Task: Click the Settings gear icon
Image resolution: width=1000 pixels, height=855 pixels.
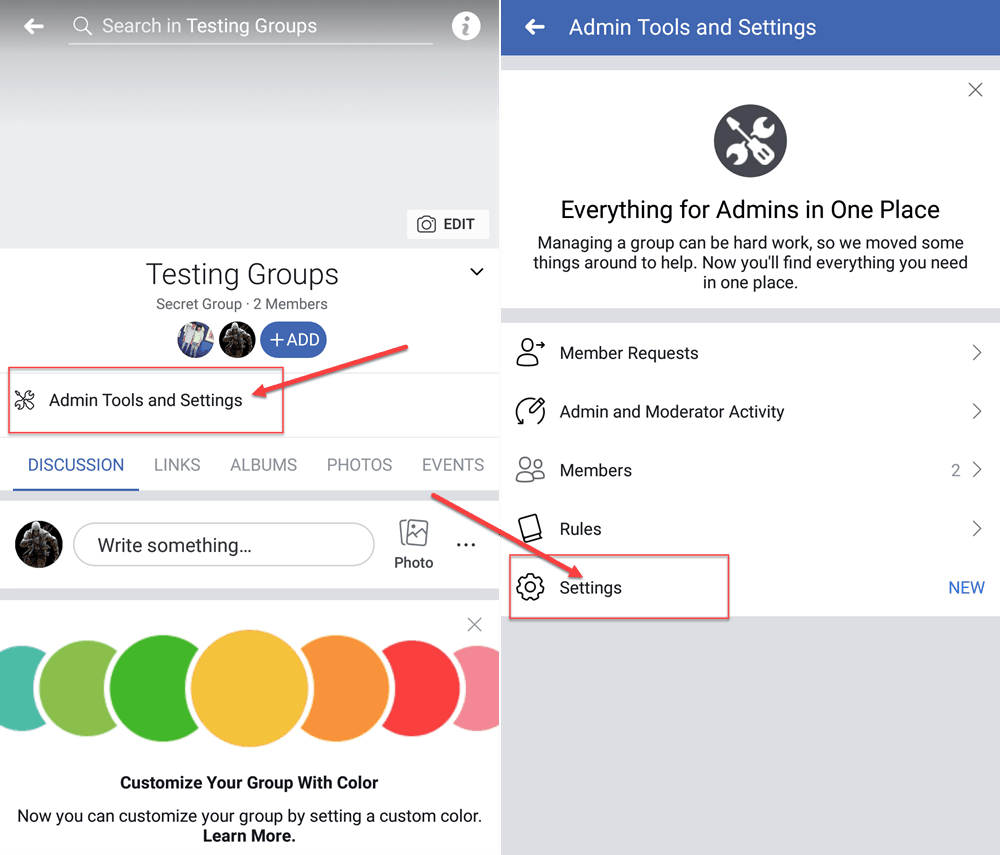Action: (x=530, y=588)
